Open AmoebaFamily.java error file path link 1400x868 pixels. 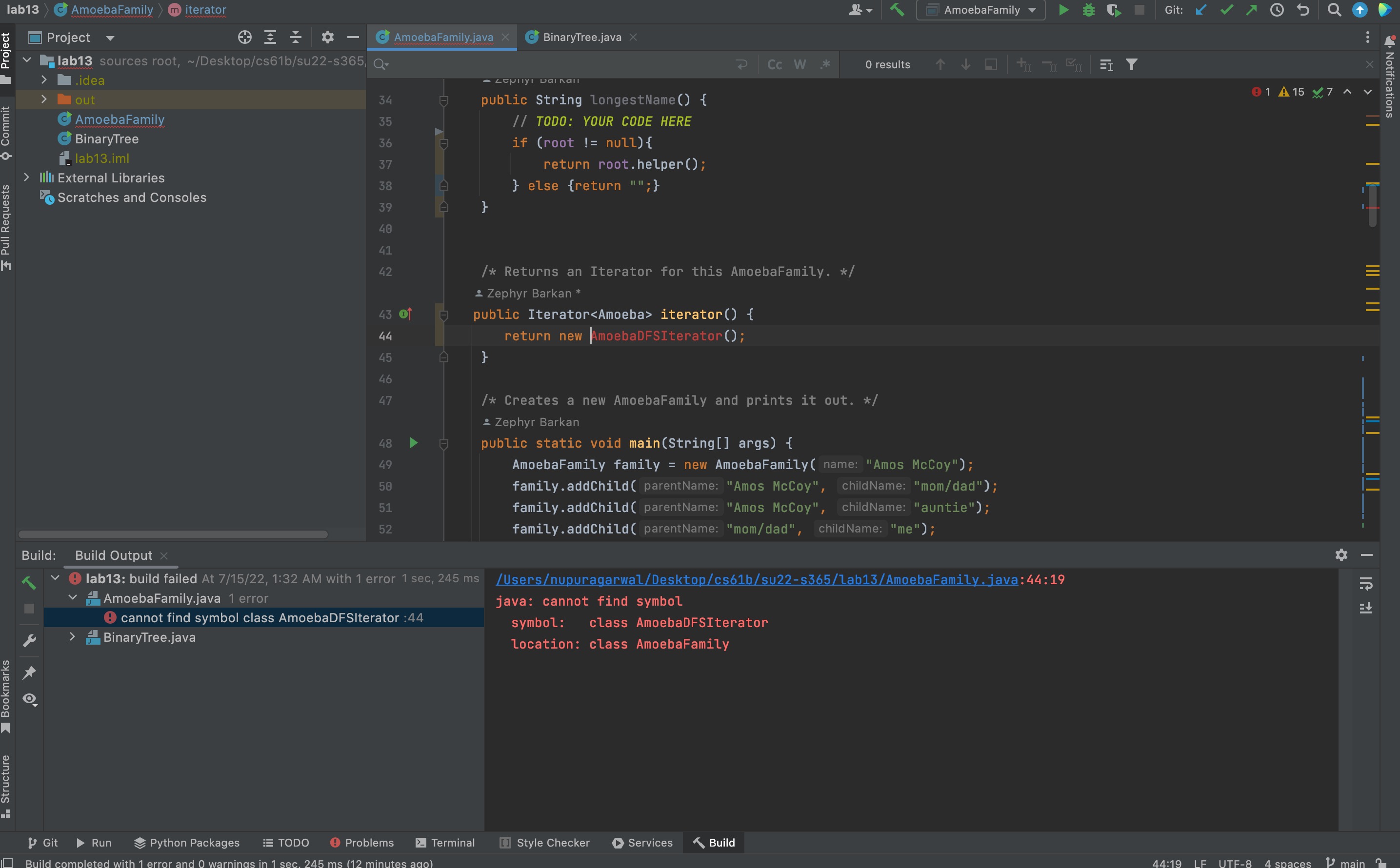click(756, 579)
